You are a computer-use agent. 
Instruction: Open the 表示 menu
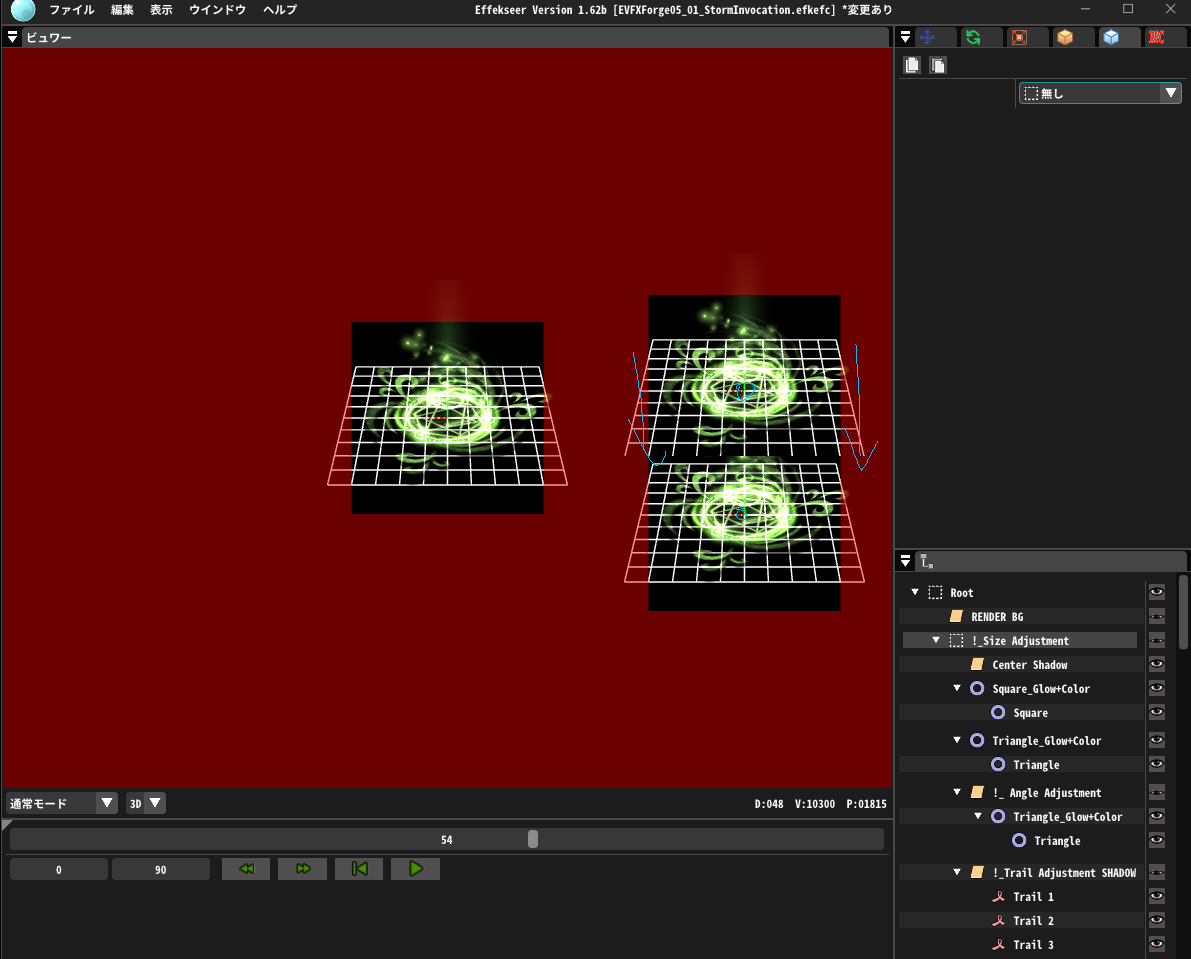tap(161, 10)
